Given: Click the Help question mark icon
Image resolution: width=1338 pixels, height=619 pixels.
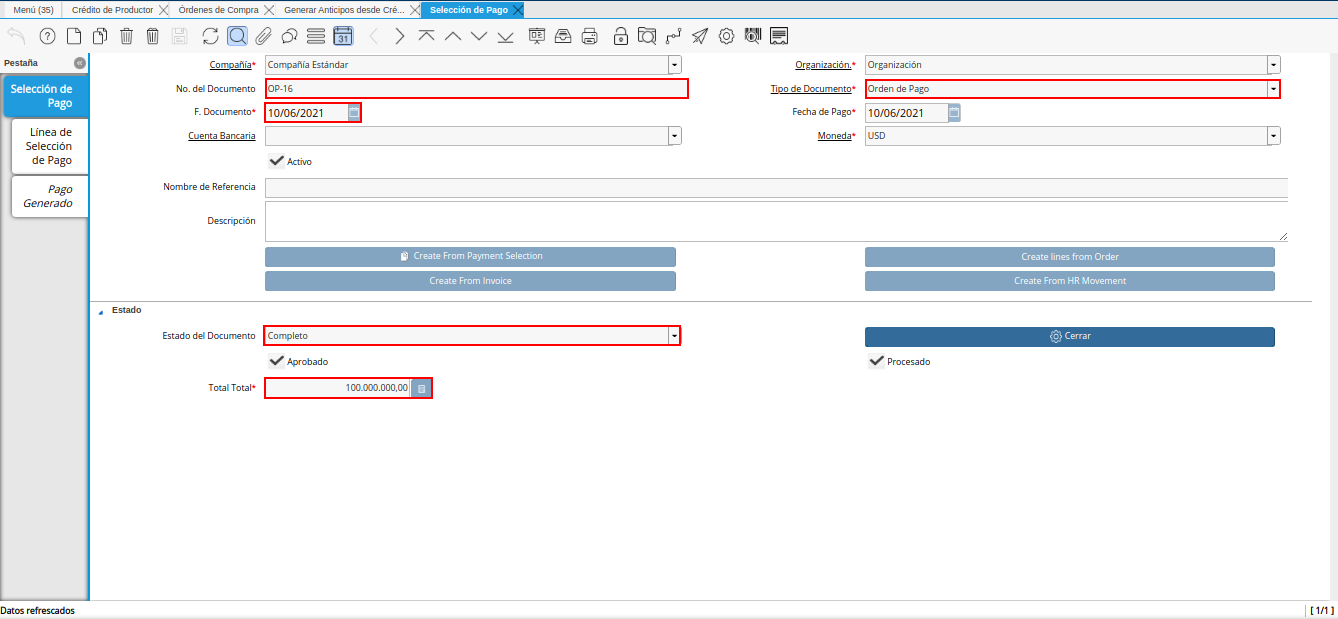Looking at the screenshot, I should point(47,37).
